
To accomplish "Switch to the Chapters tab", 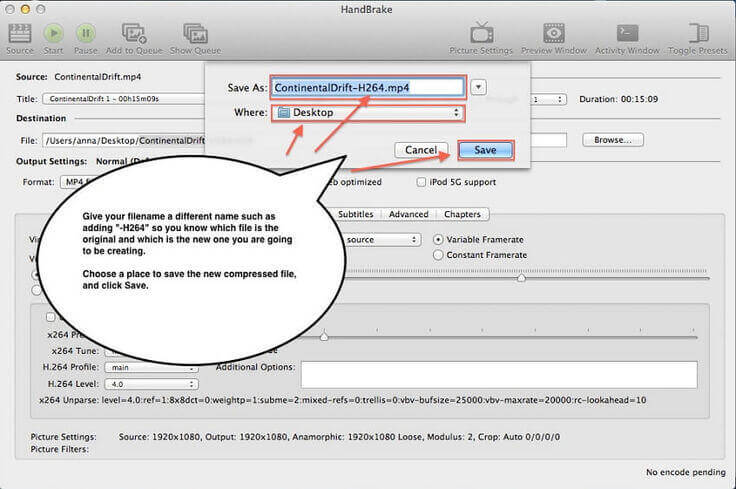I will click(462, 214).
